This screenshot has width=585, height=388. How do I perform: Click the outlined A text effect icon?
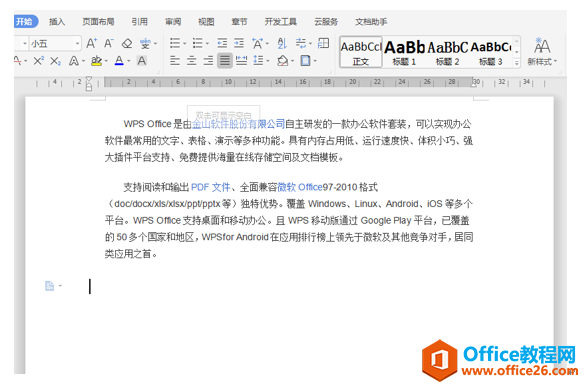click(x=74, y=61)
